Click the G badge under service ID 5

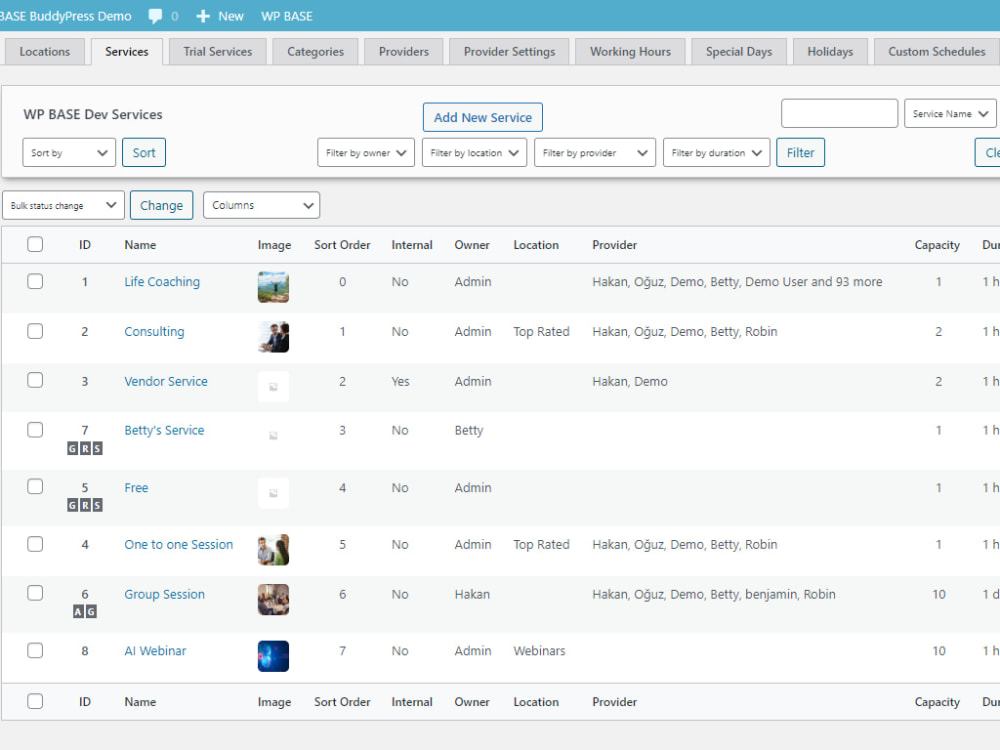pos(73,505)
